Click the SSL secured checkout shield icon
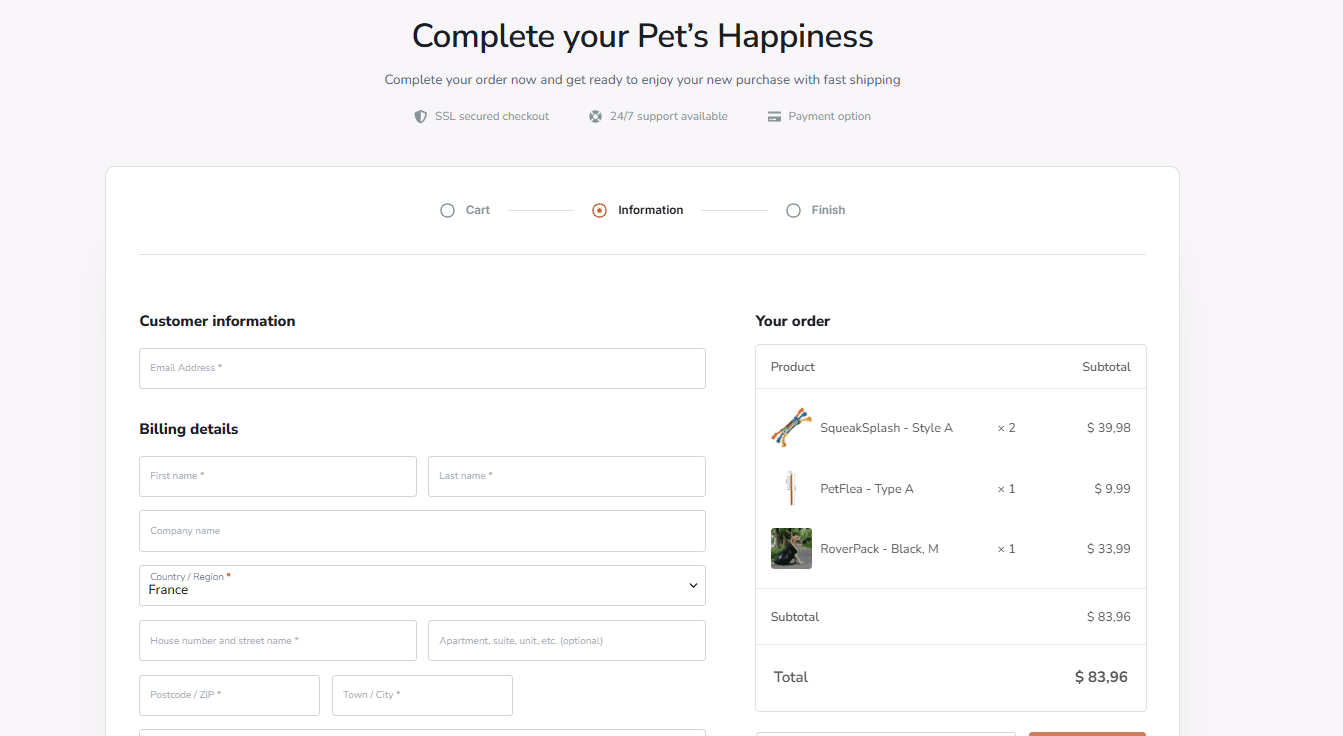Screen dimensions: 1343x736 pos(421,116)
